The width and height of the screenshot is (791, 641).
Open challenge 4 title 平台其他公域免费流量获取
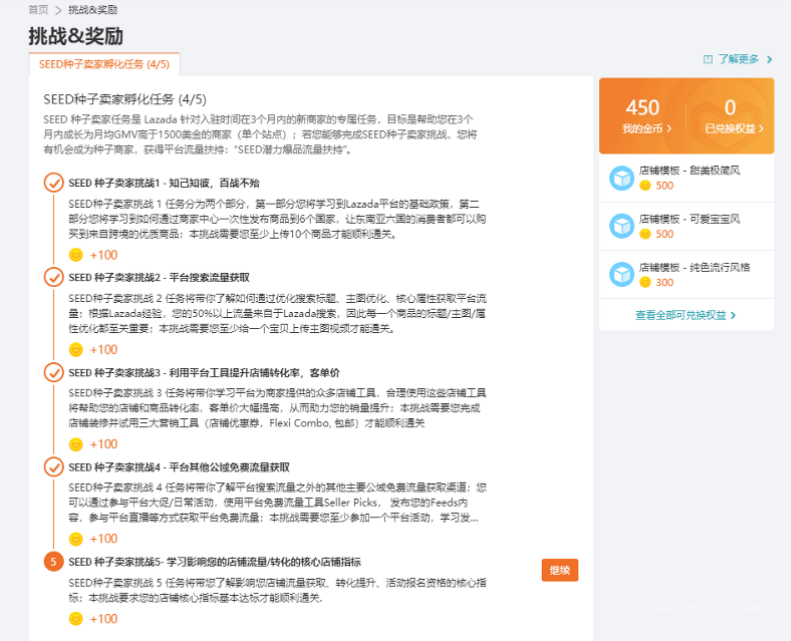(x=179, y=467)
